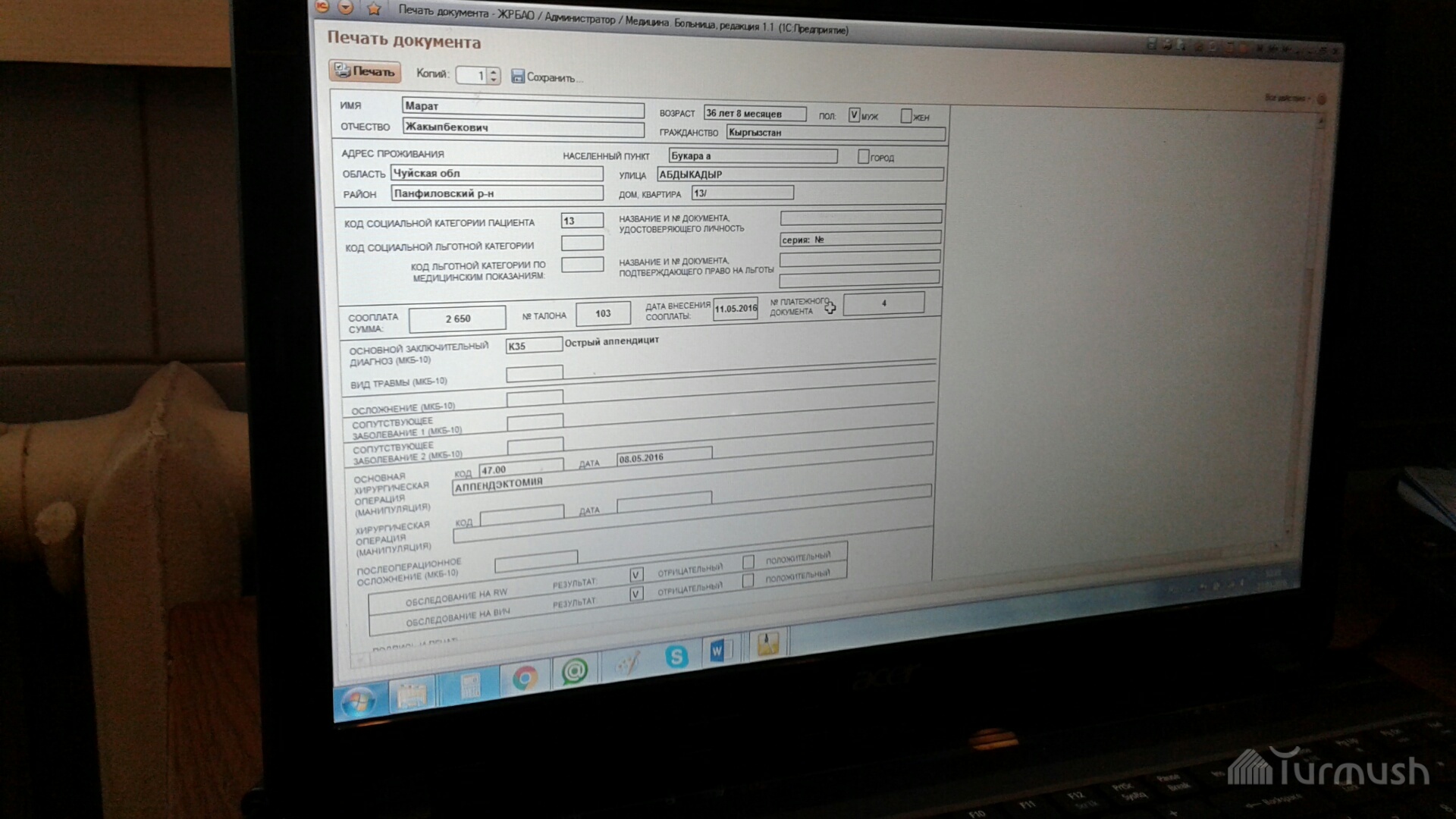Increase copies with Копий spinner up arrow
Image resolution: width=1456 pixels, height=819 pixels.
coord(494,71)
